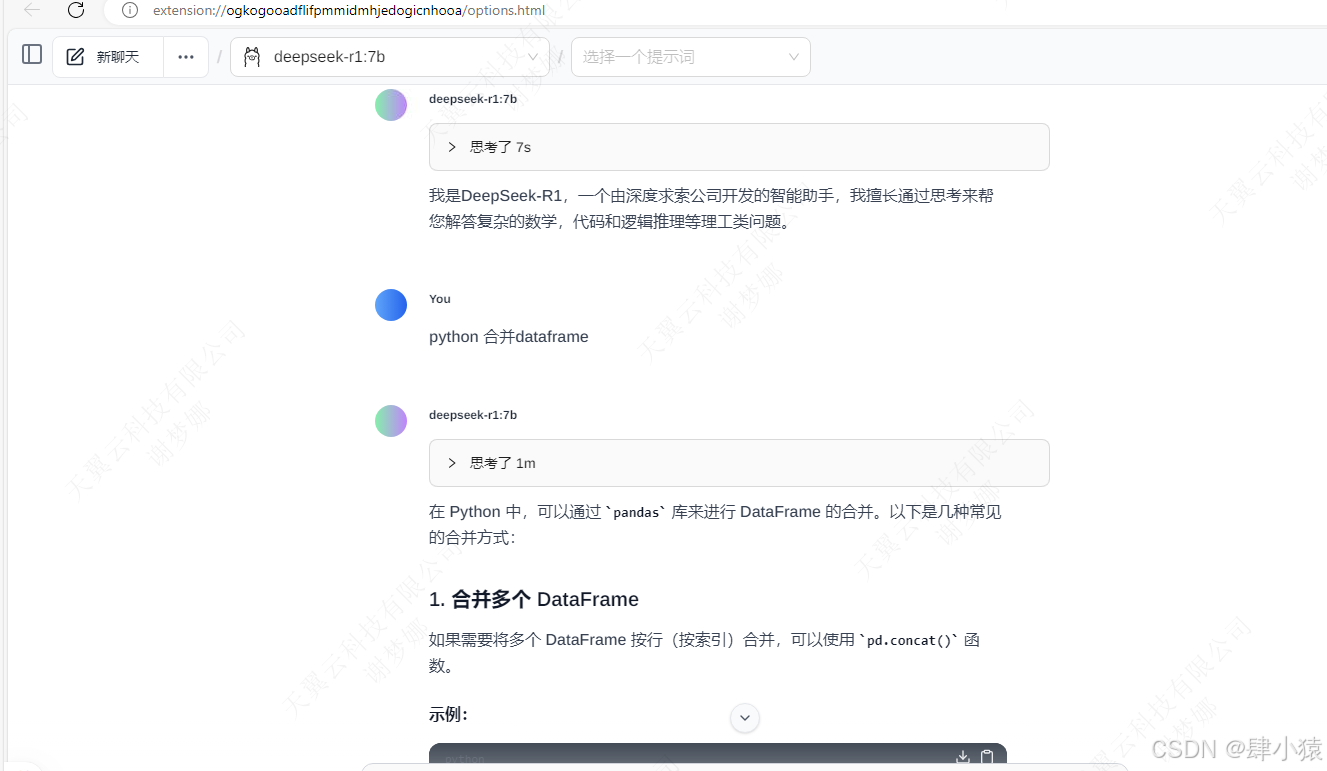
Task: Click the inline code pandas
Action: pyautogui.click(x=636, y=512)
